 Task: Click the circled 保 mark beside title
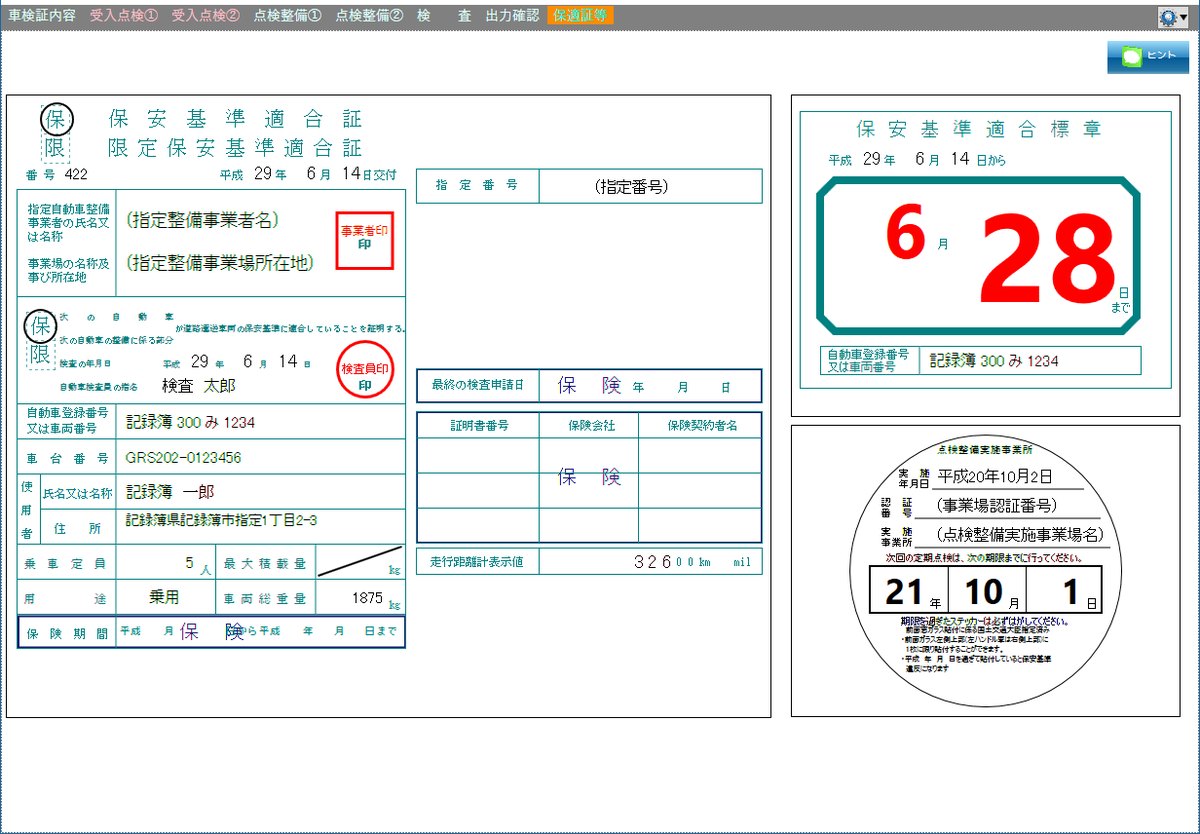57,119
